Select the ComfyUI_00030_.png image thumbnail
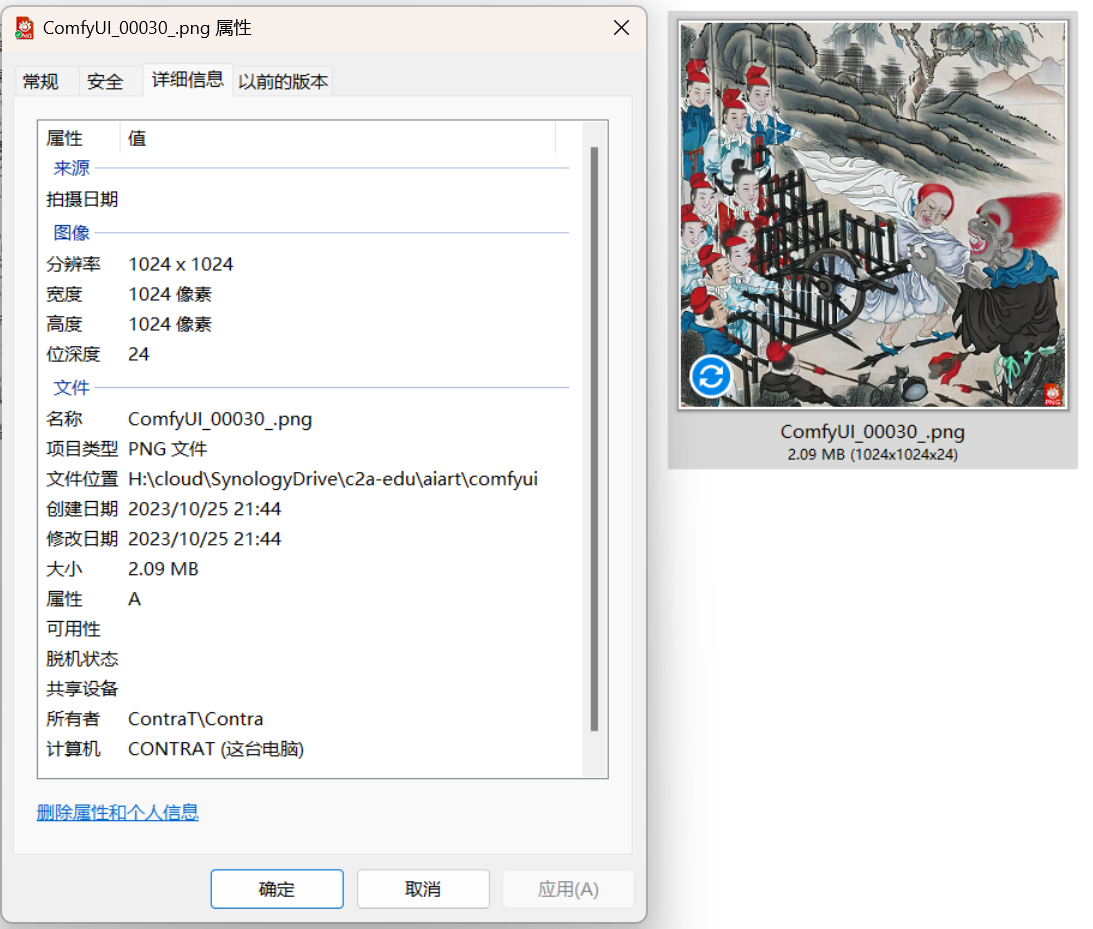The width and height of the screenshot is (1093, 929). pyautogui.click(x=872, y=215)
